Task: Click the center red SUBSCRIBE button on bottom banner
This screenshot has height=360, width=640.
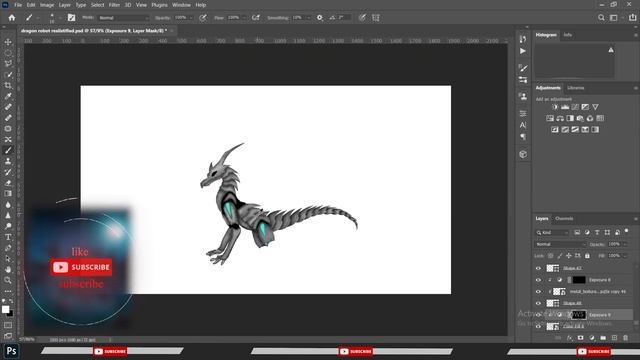Action: coord(356,351)
